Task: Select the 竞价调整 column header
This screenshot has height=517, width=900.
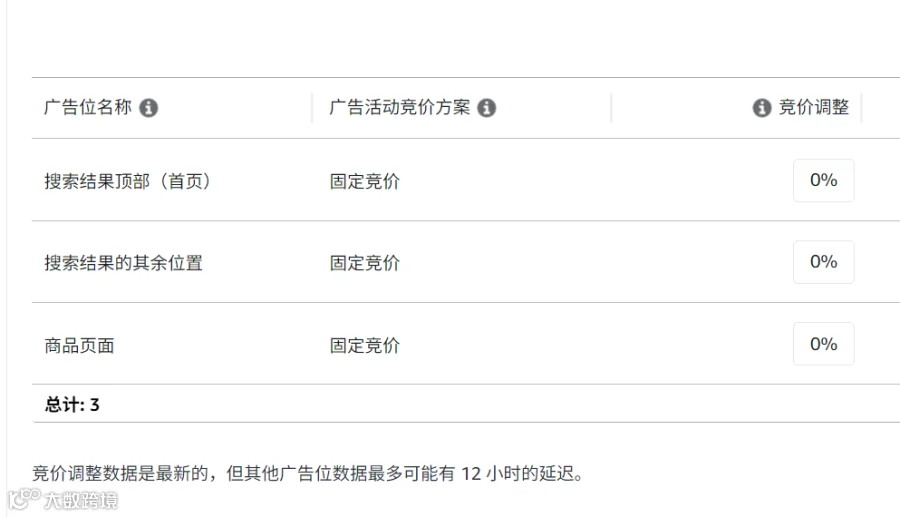Action: pyautogui.click(x=813, y=107)
